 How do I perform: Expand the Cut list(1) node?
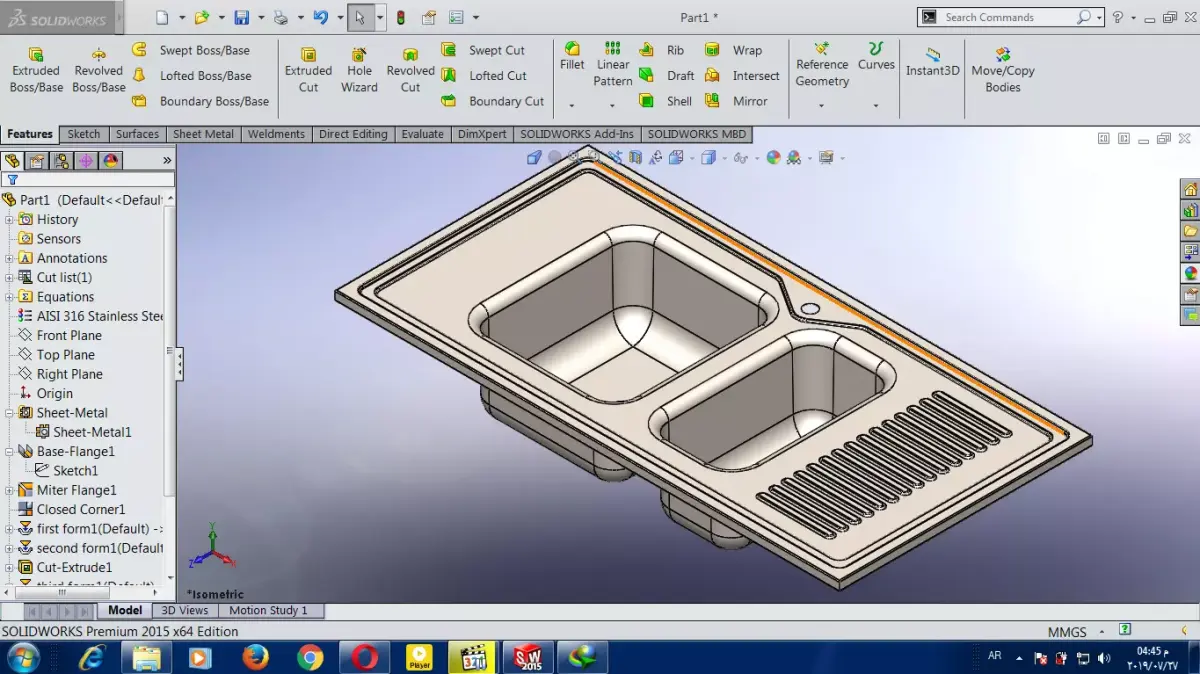coord(9,277)
